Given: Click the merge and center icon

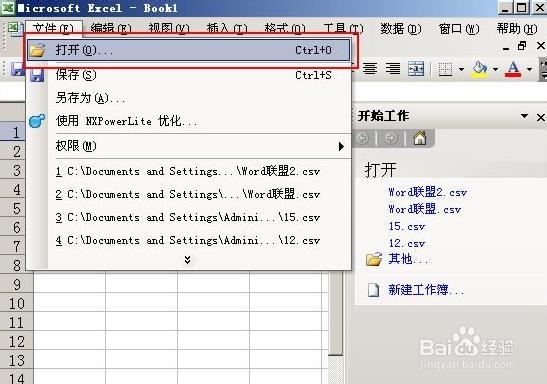Looking at the screenshot, I should click(x=416, y=68).
